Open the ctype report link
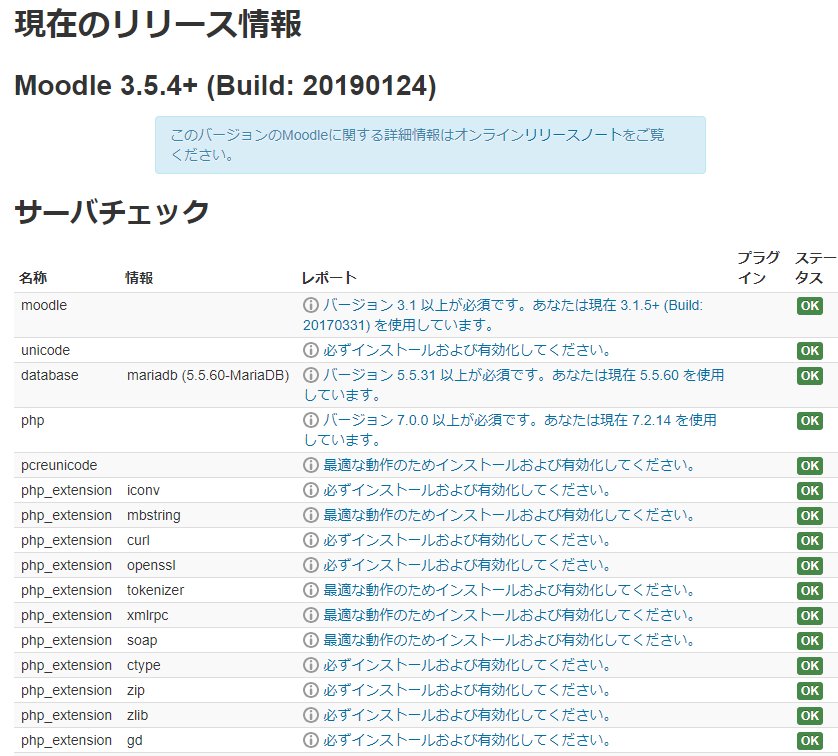Screen dimensions: 838x756 coord(467,665)
